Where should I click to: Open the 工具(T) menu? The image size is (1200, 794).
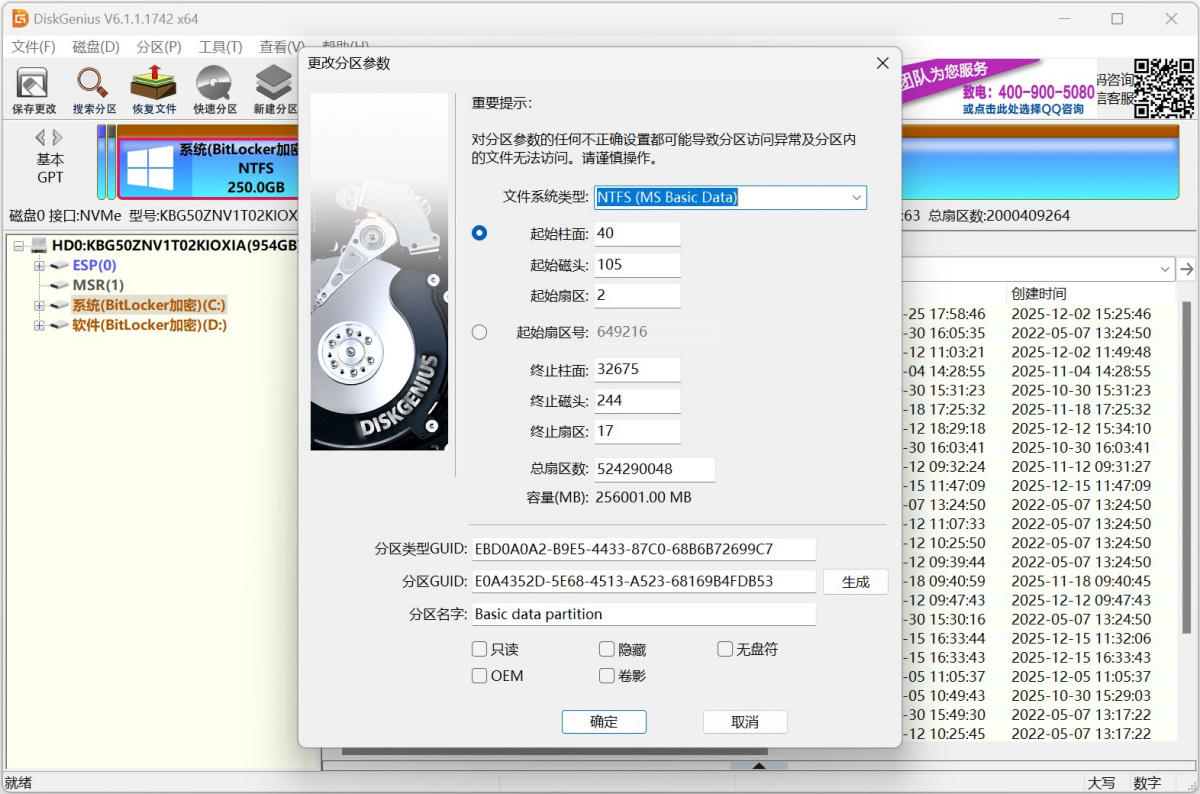point(220,47)
